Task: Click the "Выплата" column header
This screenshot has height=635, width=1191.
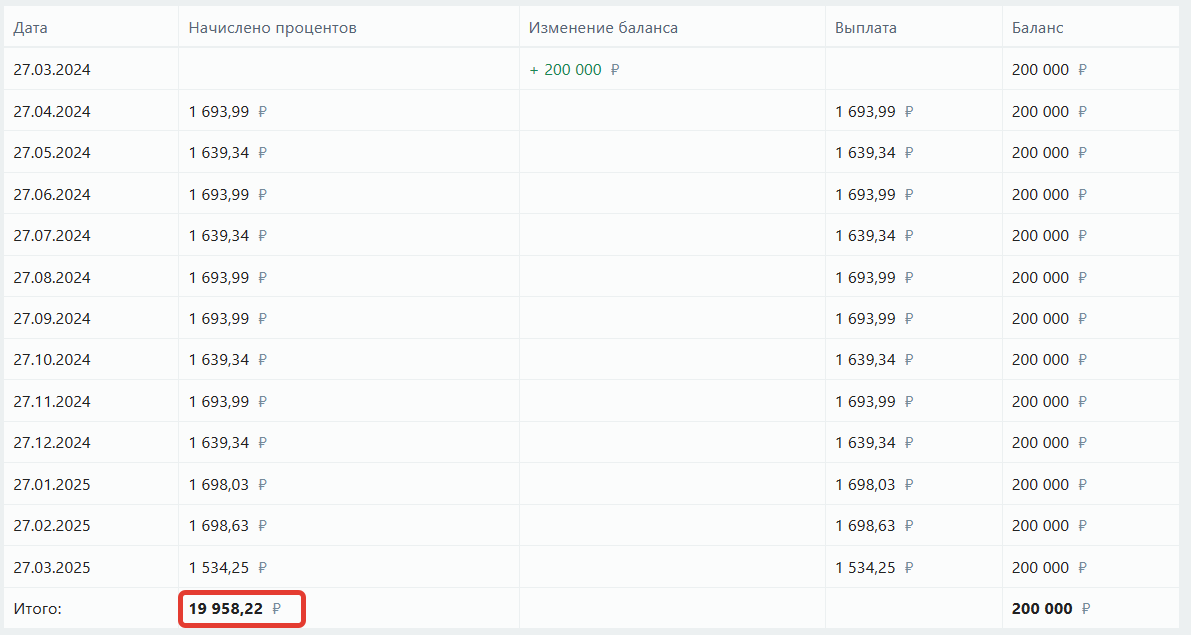Action: pos(865,28)
